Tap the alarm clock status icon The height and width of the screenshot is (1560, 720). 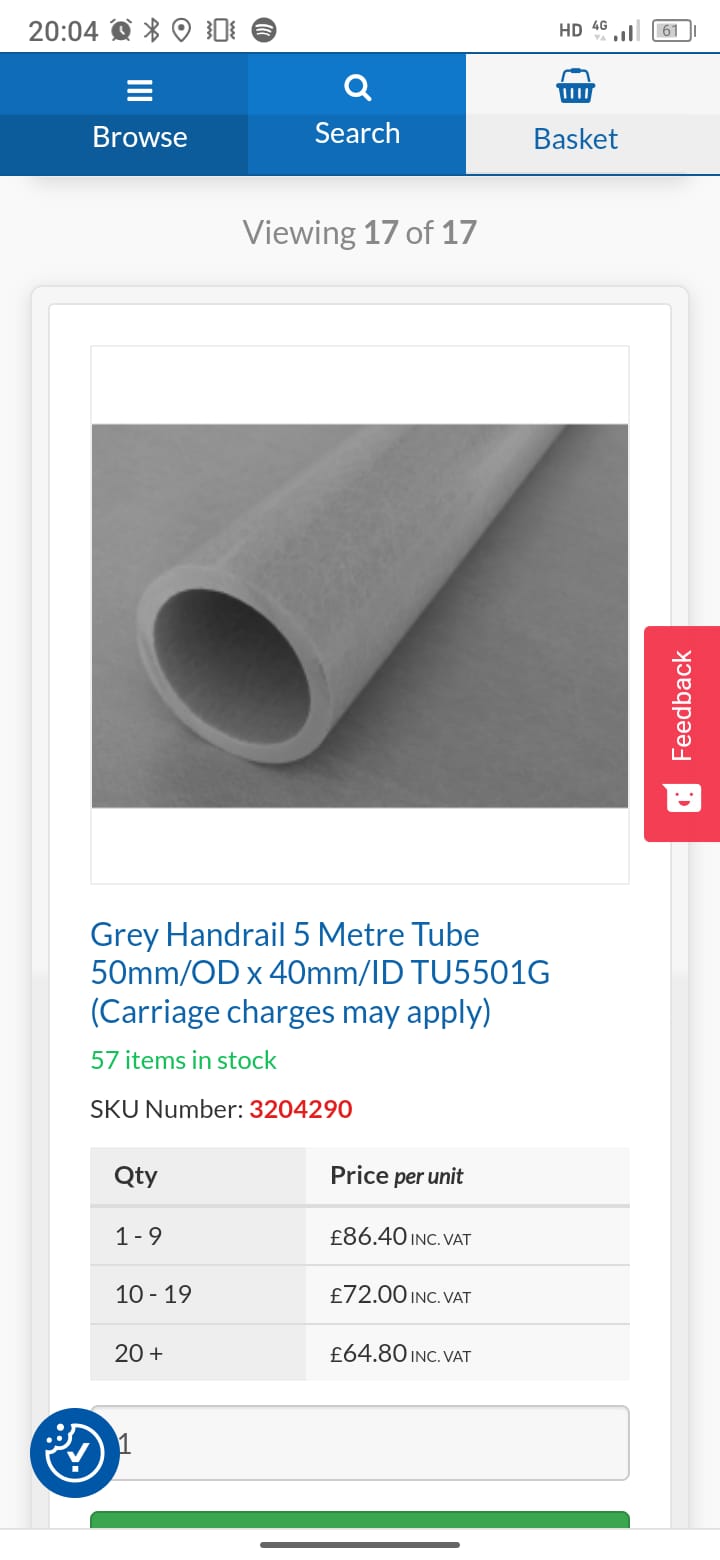(120, 31)
